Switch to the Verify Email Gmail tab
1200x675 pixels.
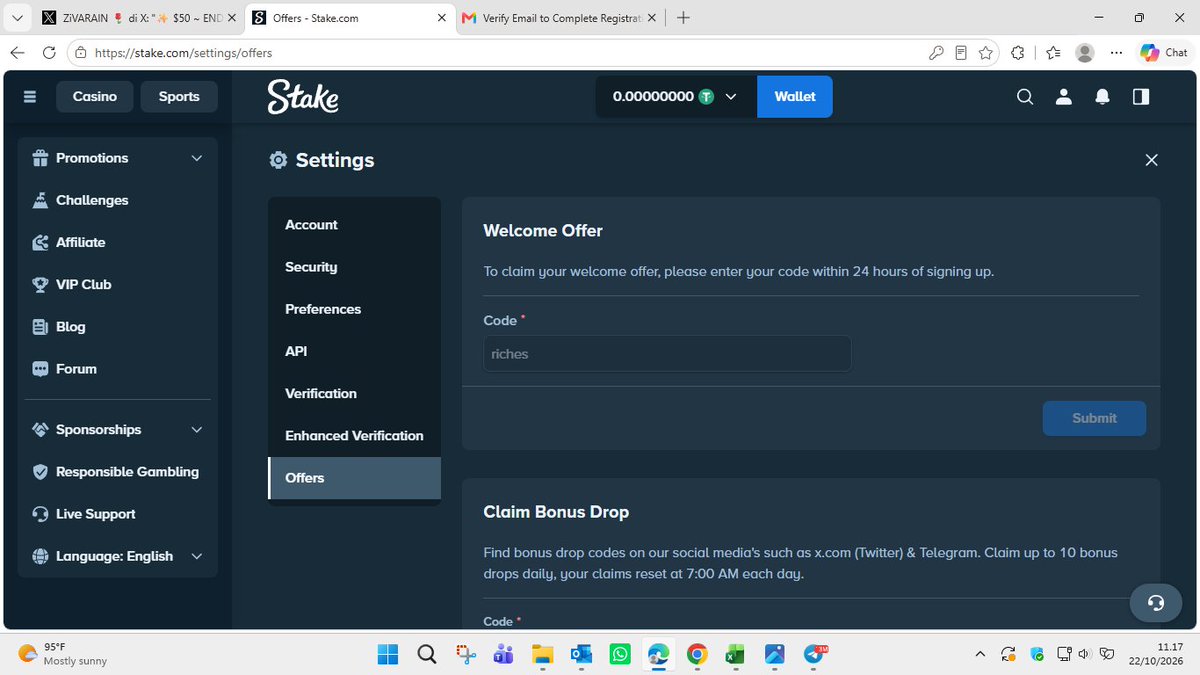point(558,18)
